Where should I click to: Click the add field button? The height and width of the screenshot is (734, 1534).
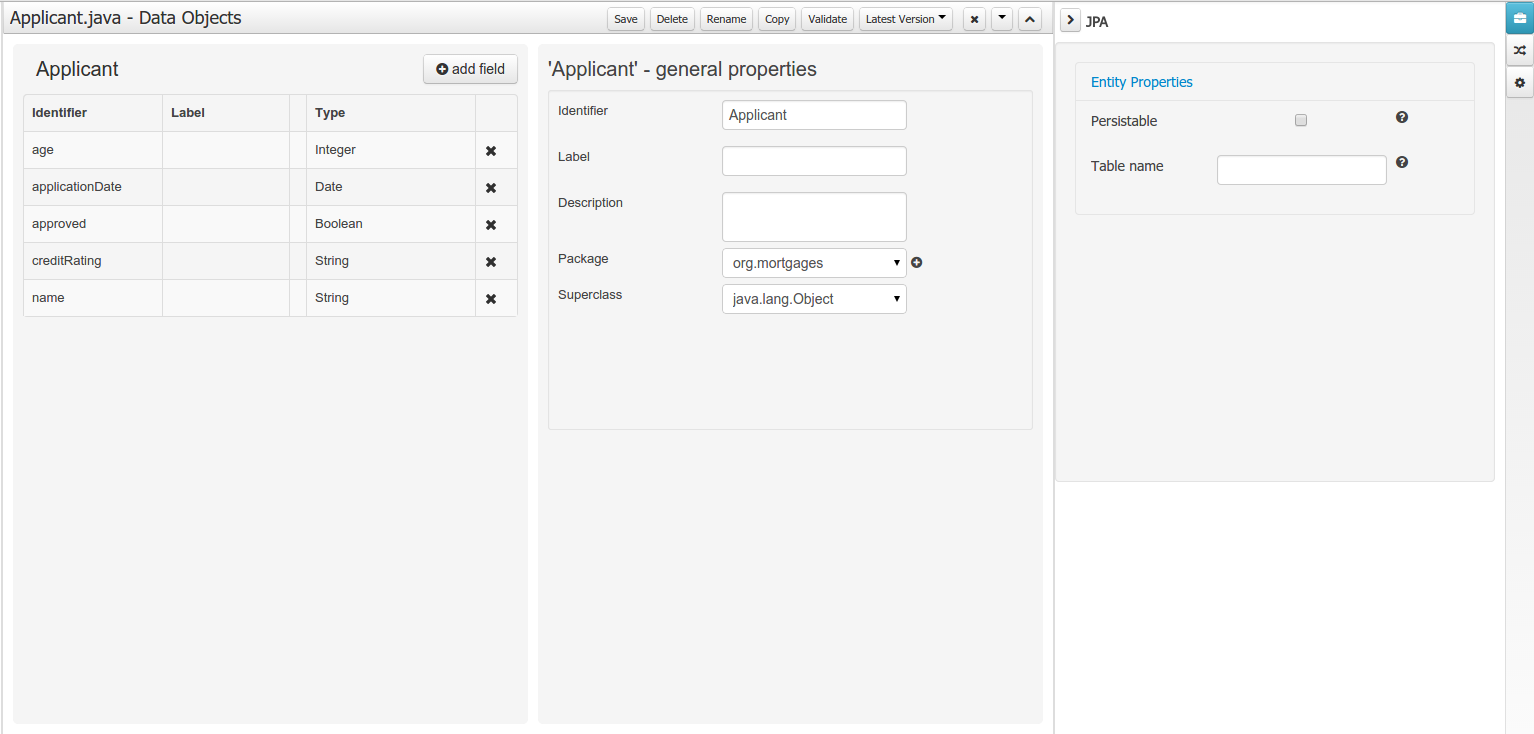click(470, 69)
